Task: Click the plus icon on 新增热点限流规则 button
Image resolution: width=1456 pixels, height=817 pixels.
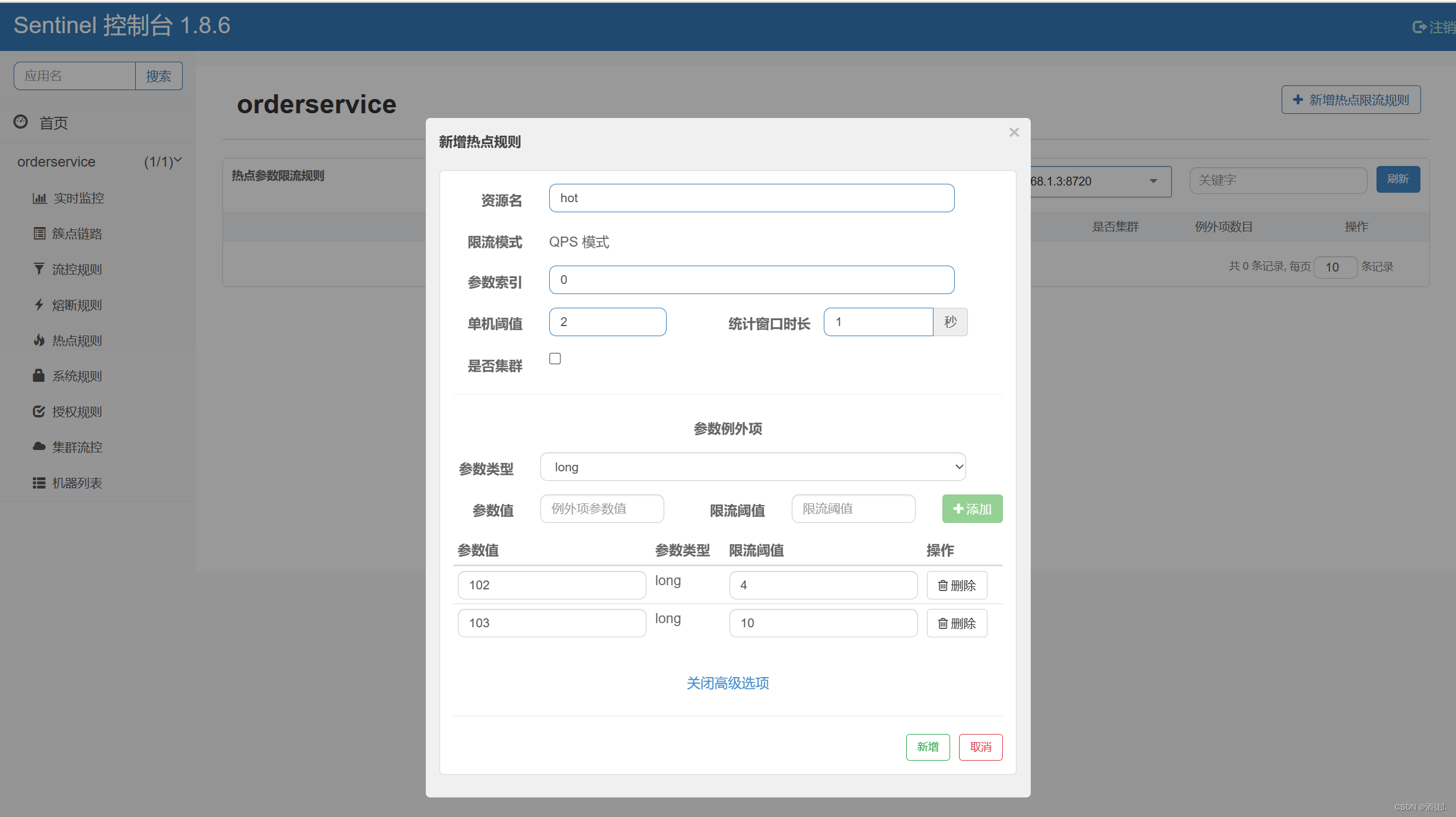Action: click(x=1298, y=100)
